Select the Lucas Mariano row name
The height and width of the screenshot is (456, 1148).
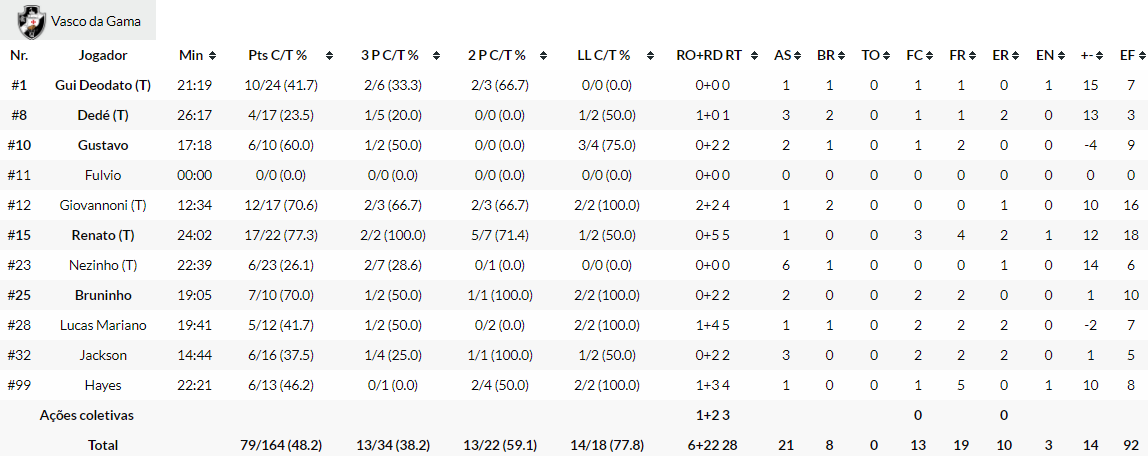coord(103,325)
